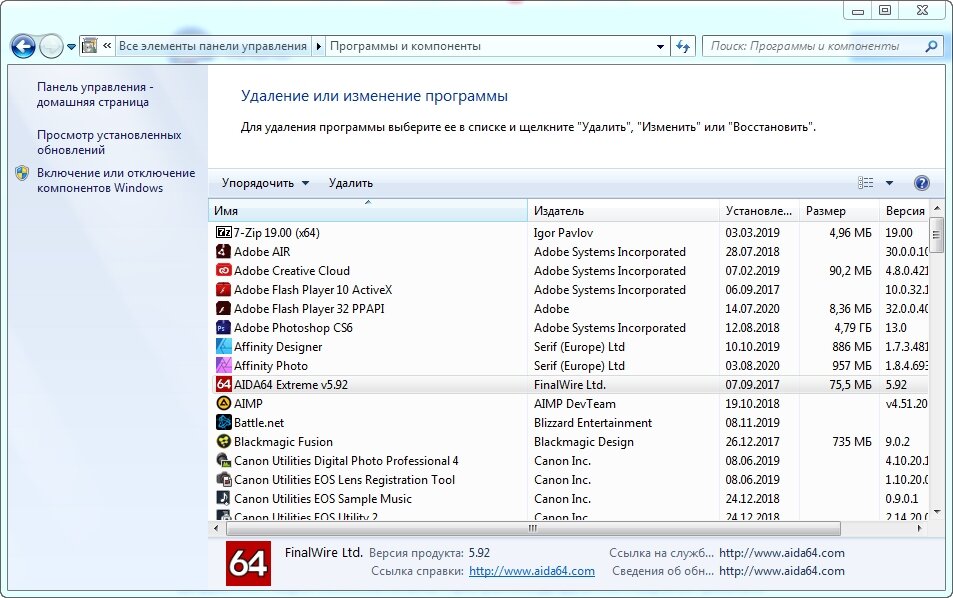Click the vertical scrollbar down arrow
Screen dimensions: 953x598
[x=937, y=511]
